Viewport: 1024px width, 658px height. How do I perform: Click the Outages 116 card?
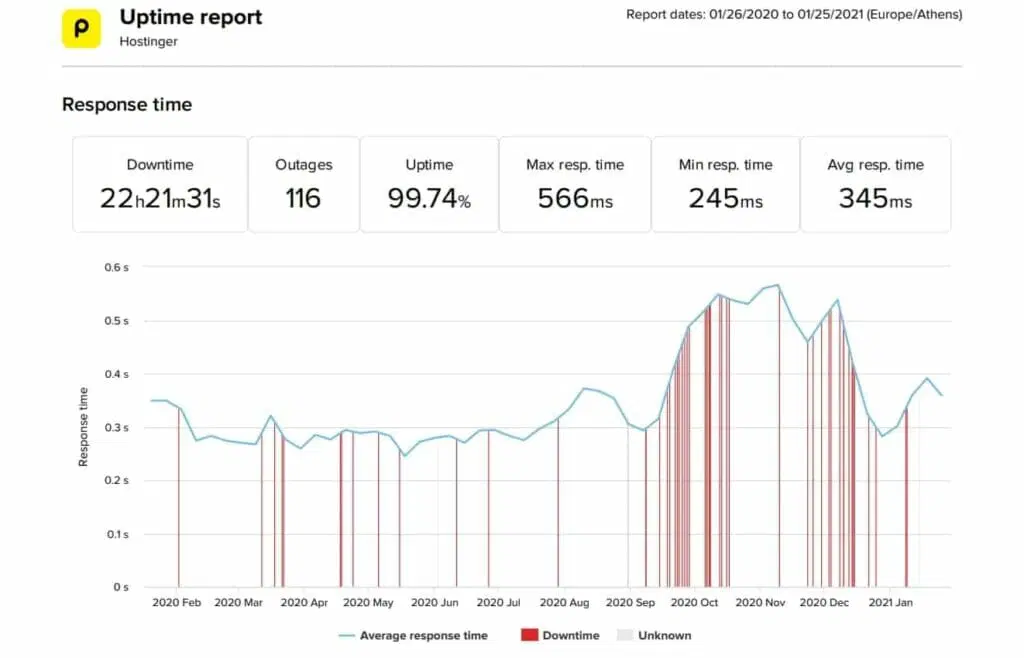click(x=304, y=185)
